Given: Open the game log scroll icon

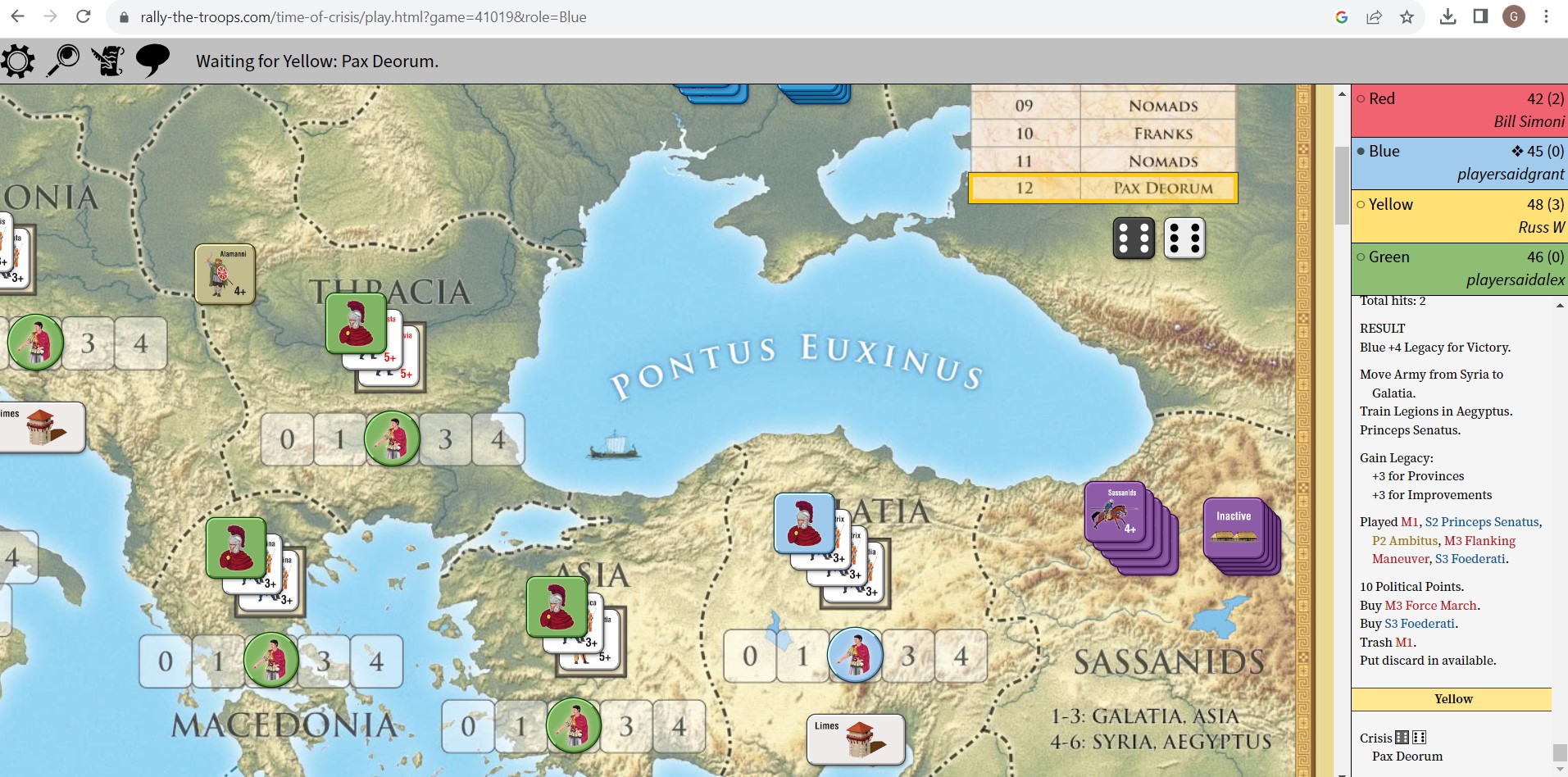Looking at the screenshot, I should (107, 59).
